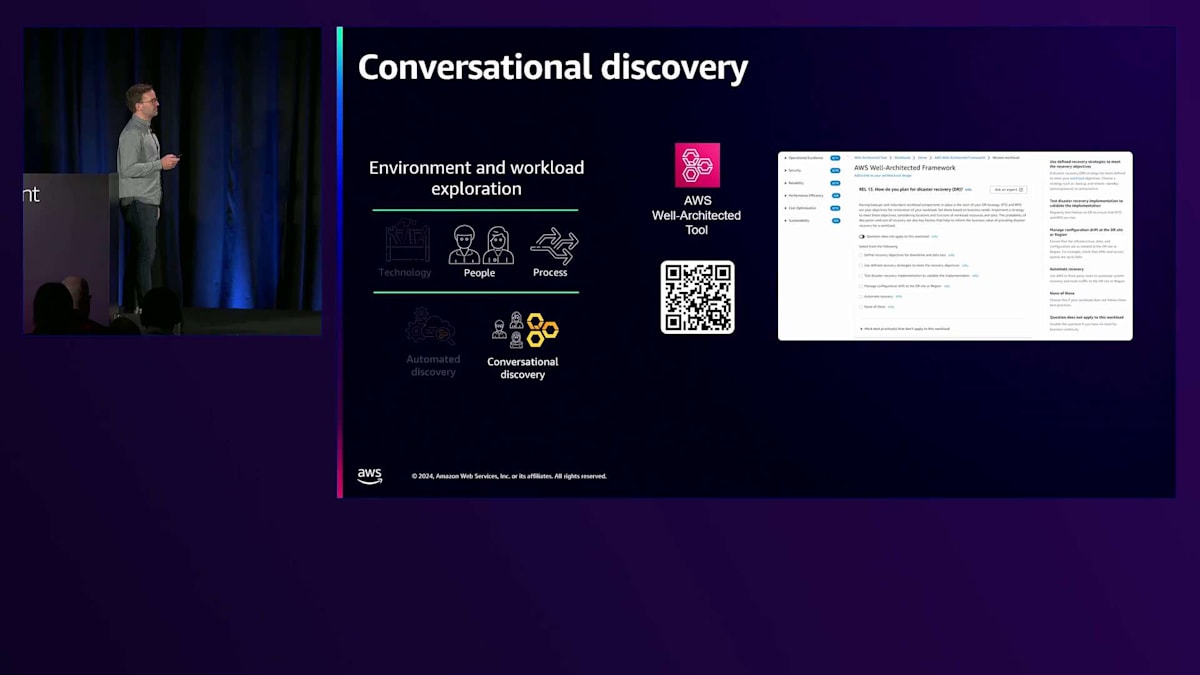Click the 'Conversational discovery' slide title
This screenshot has height=675, width=1200.
tap(553, 67)
